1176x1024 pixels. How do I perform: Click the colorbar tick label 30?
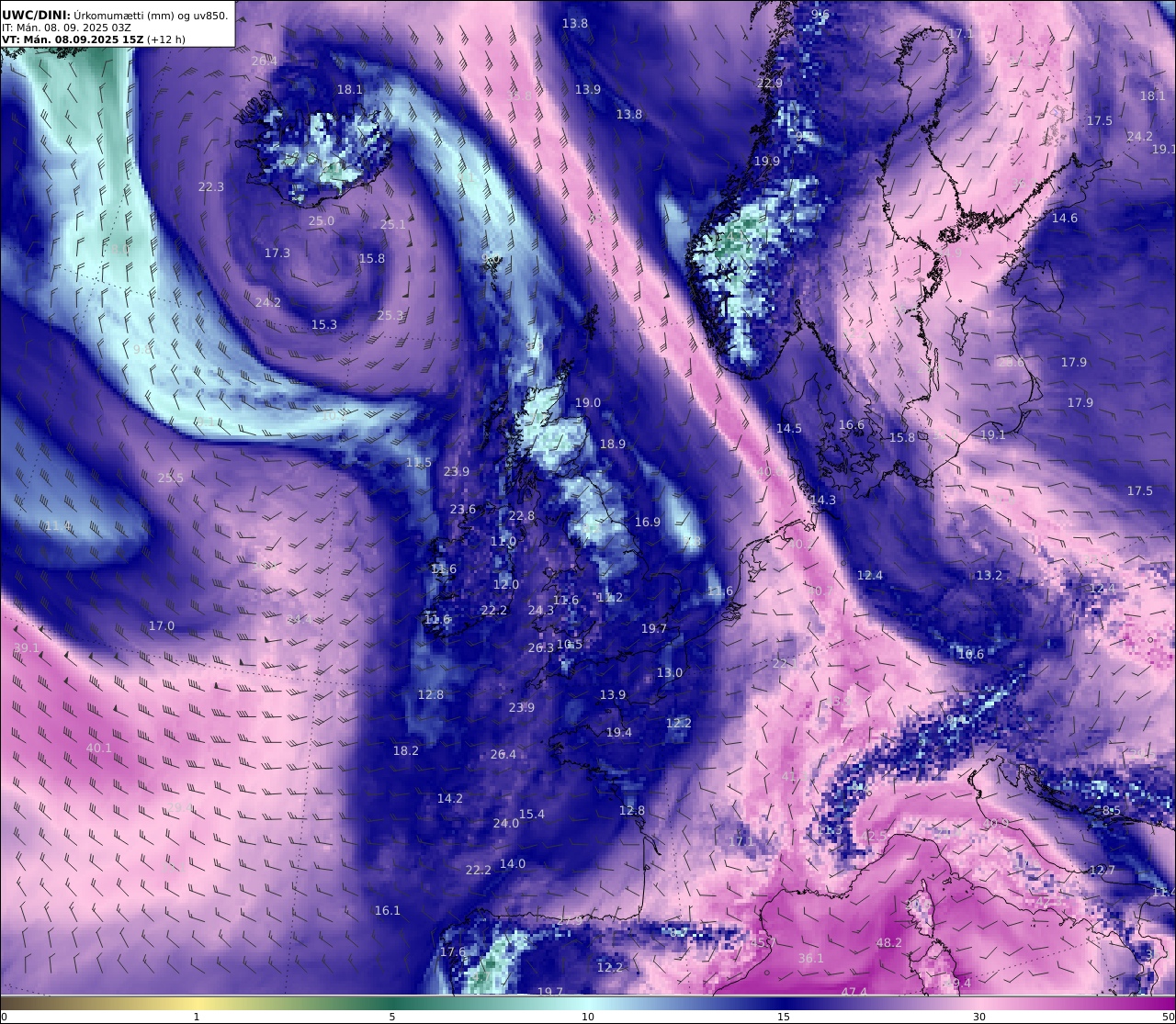pos(979,1017)
